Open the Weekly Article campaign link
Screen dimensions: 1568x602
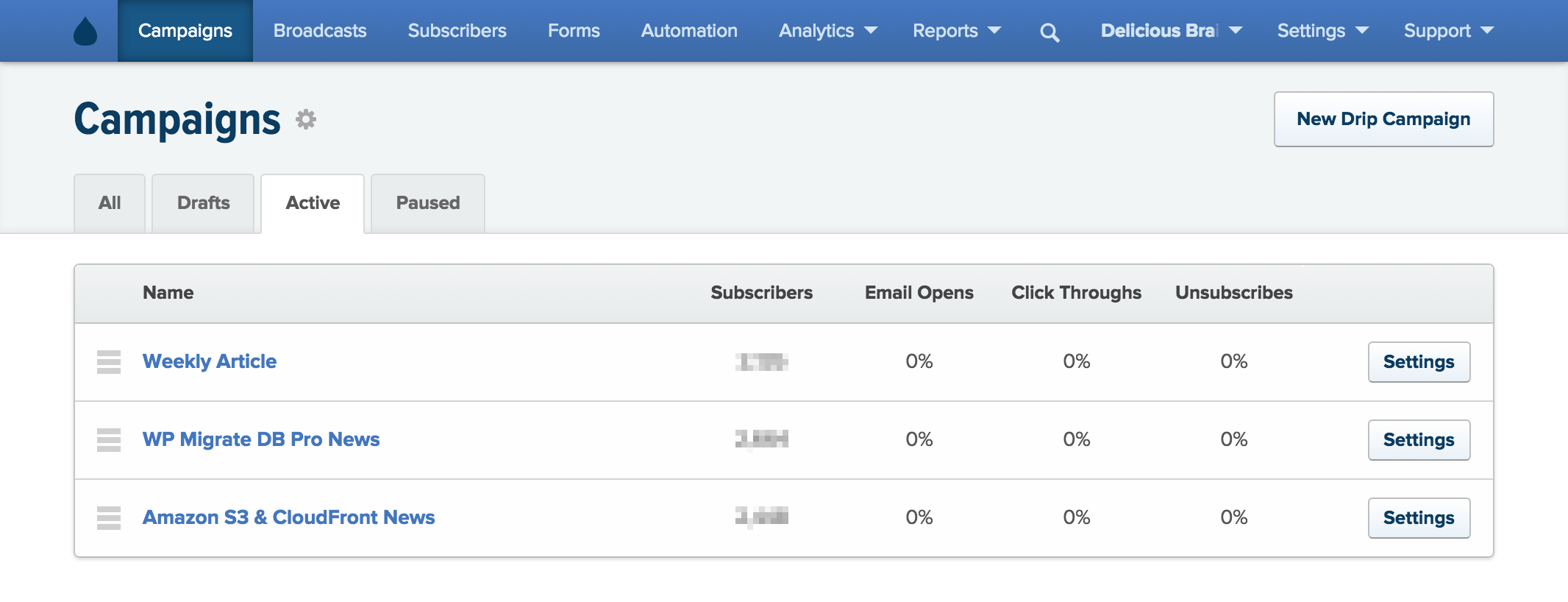pos(210,361)
